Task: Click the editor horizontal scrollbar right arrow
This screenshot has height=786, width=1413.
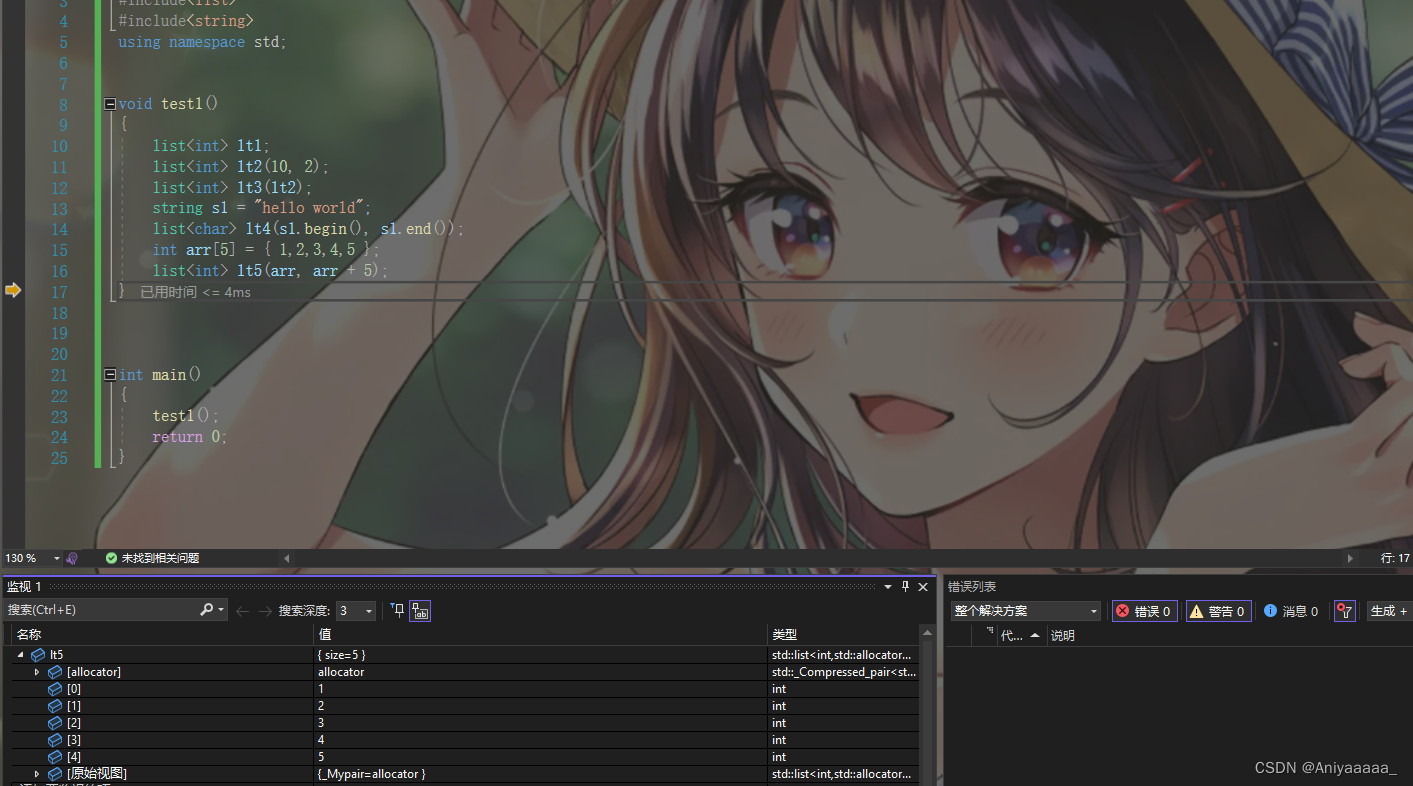Action: [x=1350, y=558]
